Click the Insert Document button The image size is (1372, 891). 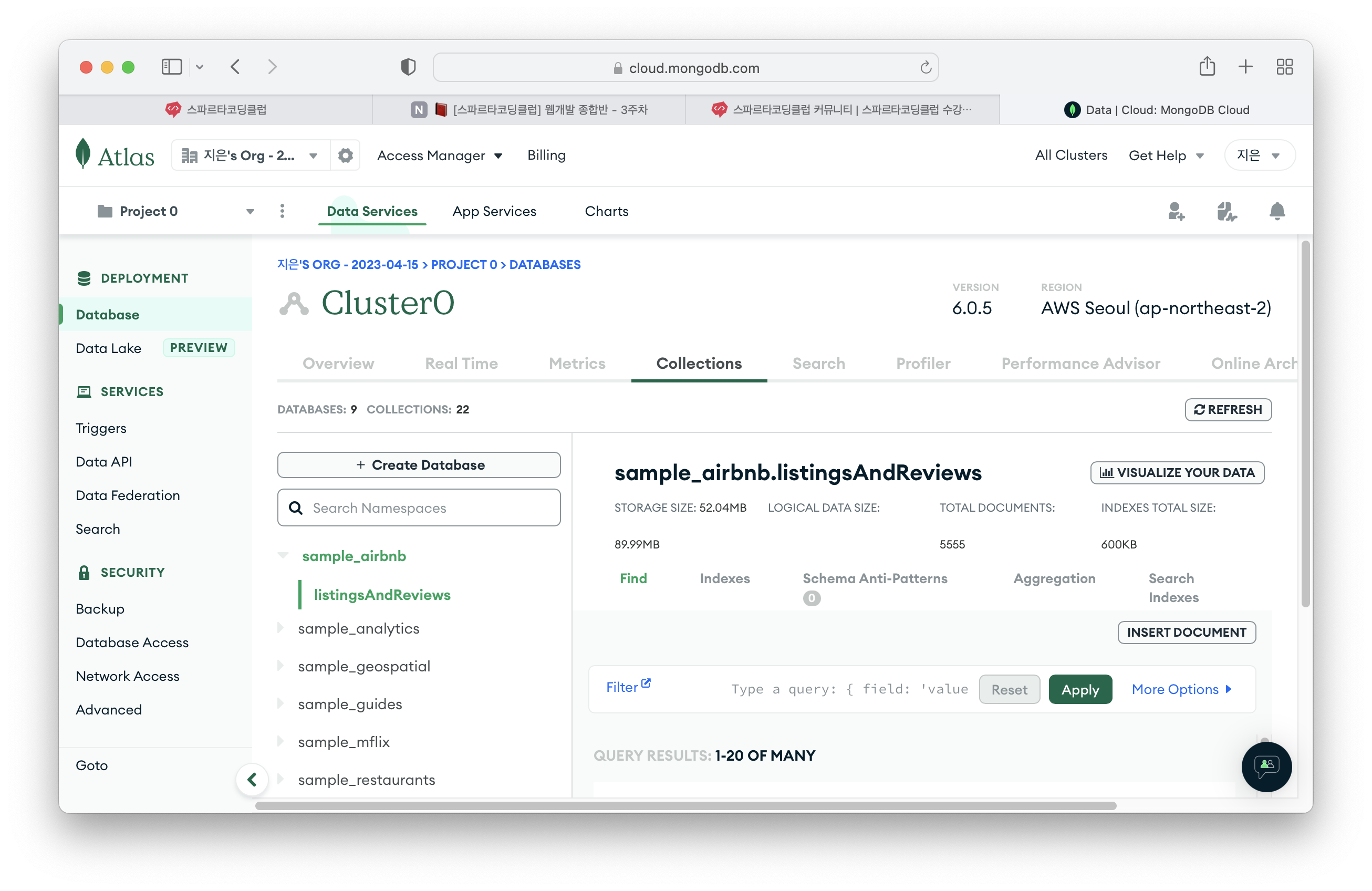click(1187, 632)
